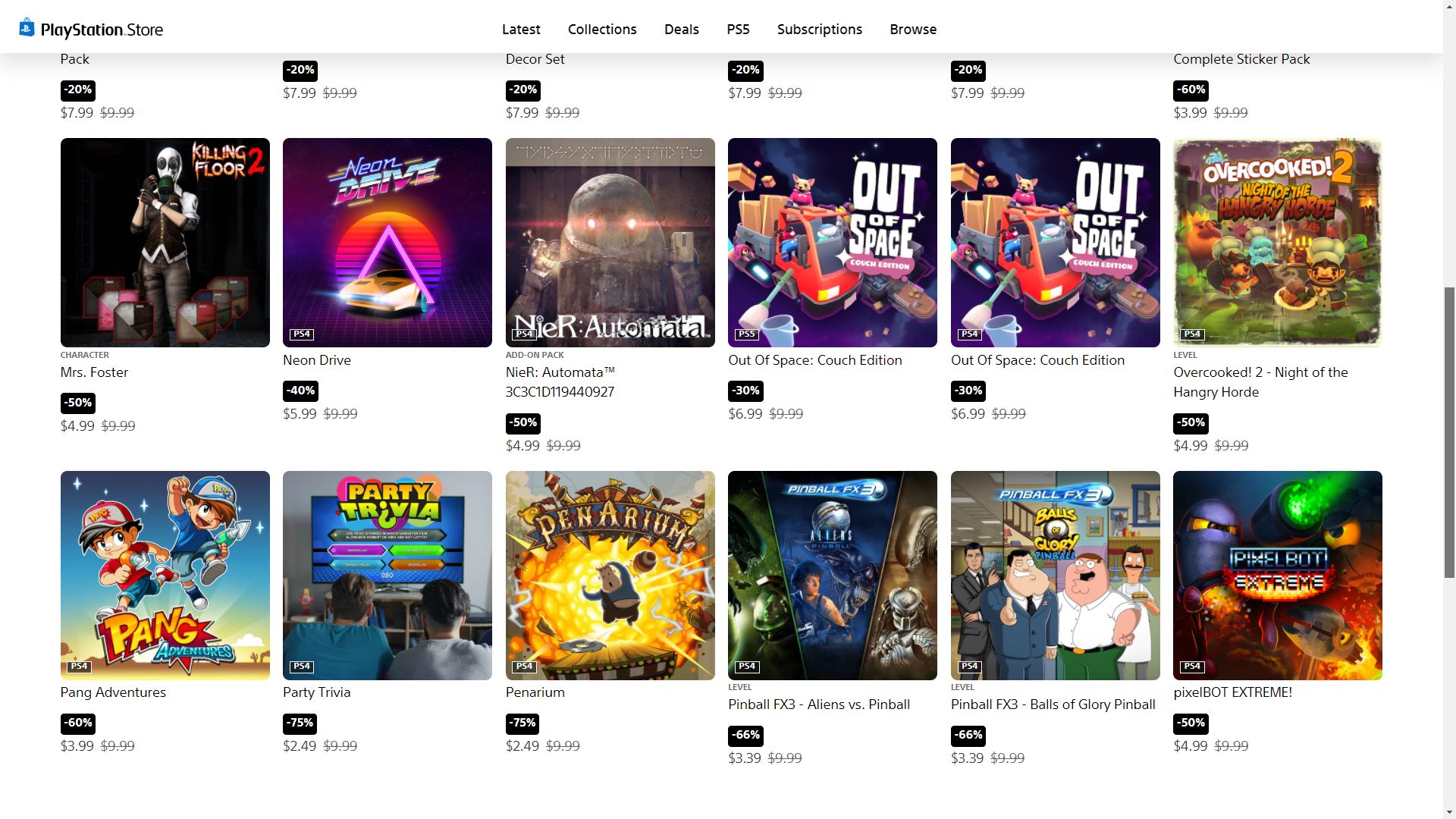The width and height of the screenshot is (1456, 819).
Task: Open the Pang Adventures cover art
Action: (165, 576)
